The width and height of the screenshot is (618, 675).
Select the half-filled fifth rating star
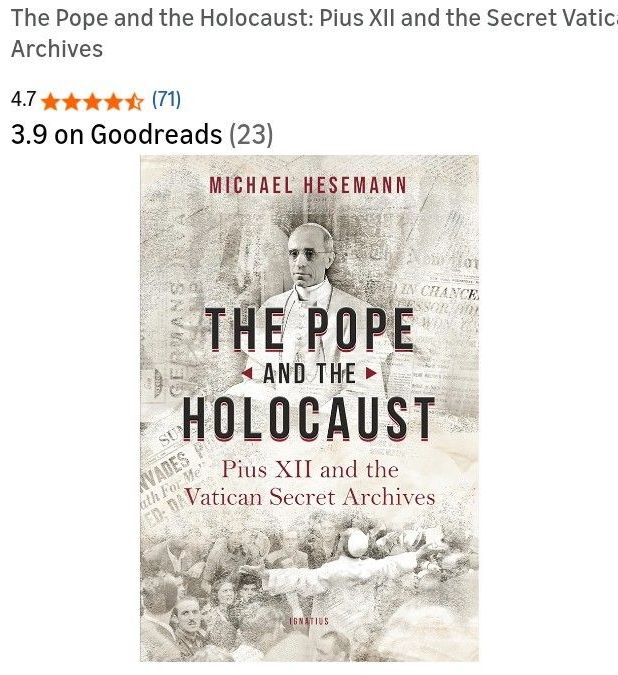pyautogui.click(x=134, y=102)
